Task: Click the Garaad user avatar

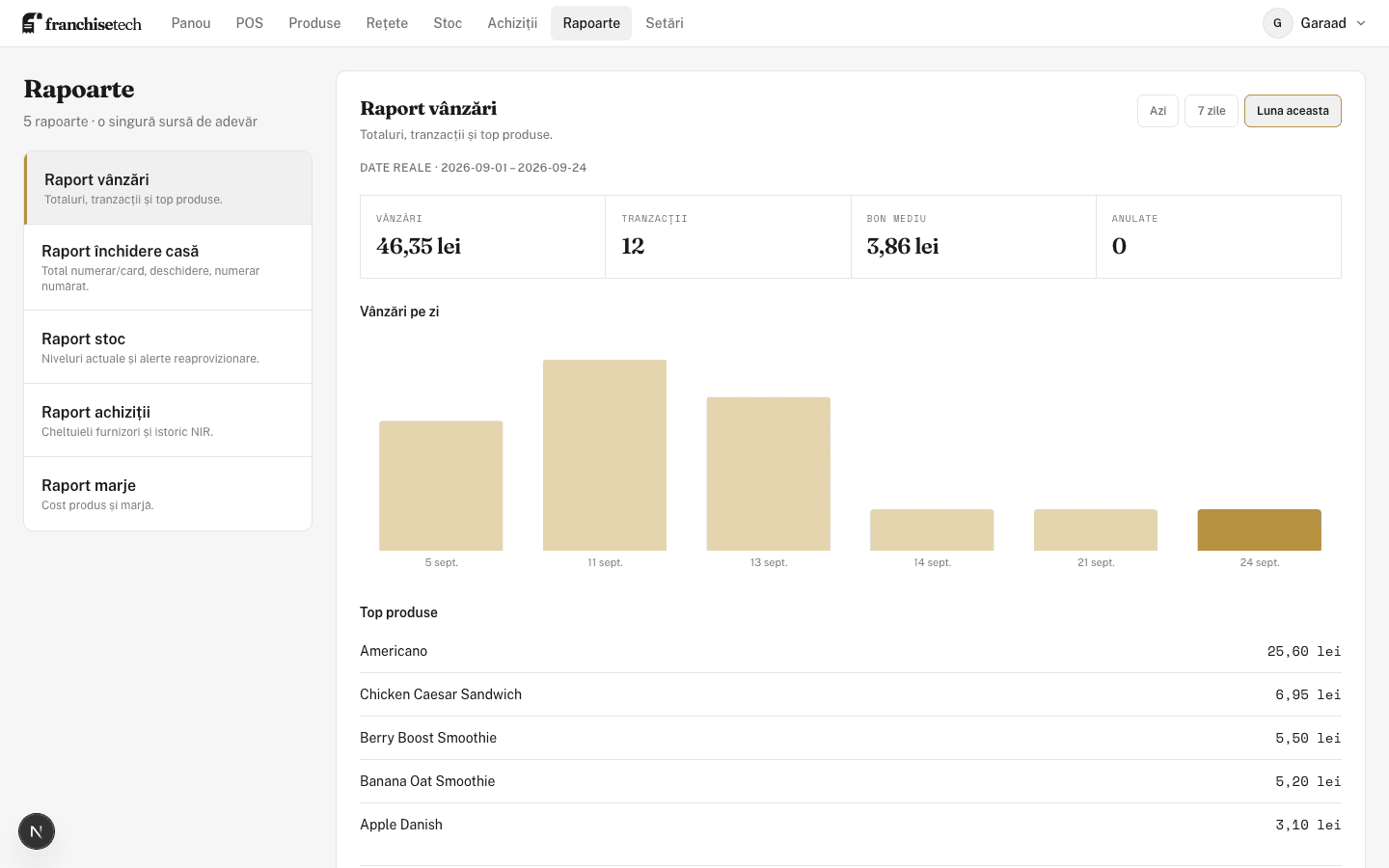Action: pos(1277,23)
